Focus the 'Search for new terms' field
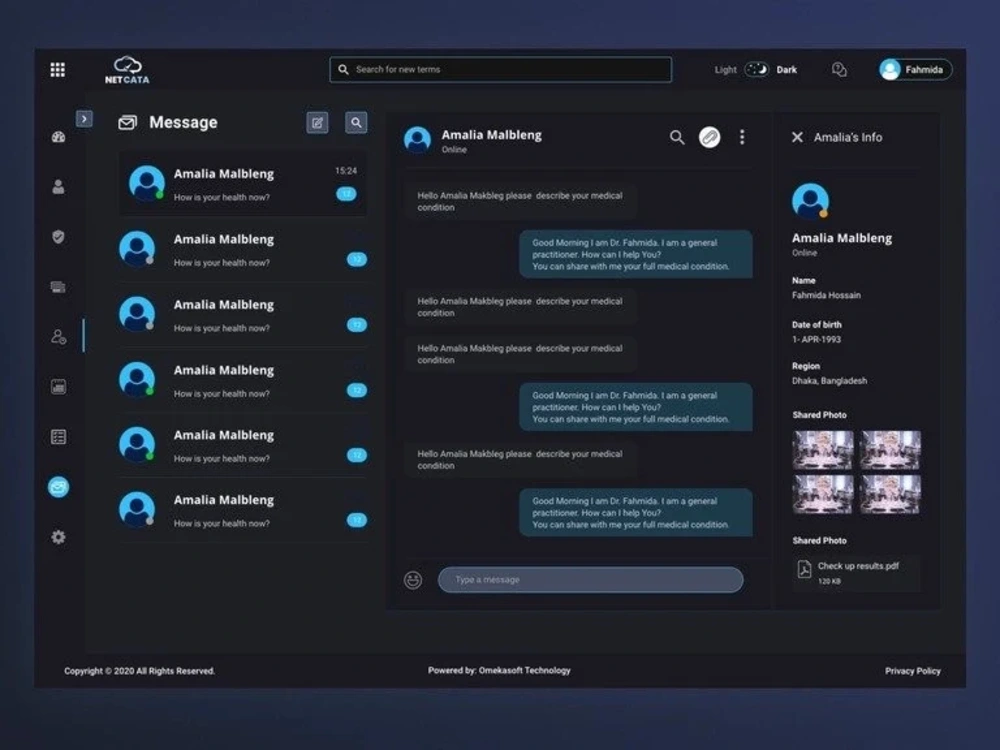 (x=500, y=70)
